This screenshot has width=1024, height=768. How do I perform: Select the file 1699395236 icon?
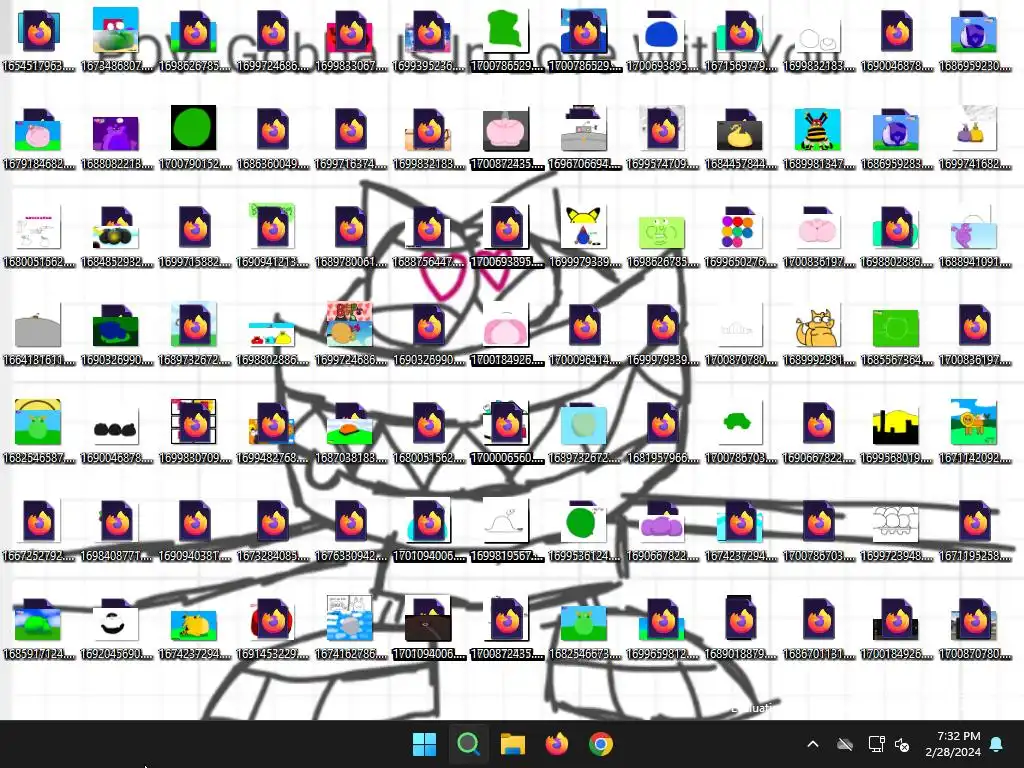tap(428, 31)
